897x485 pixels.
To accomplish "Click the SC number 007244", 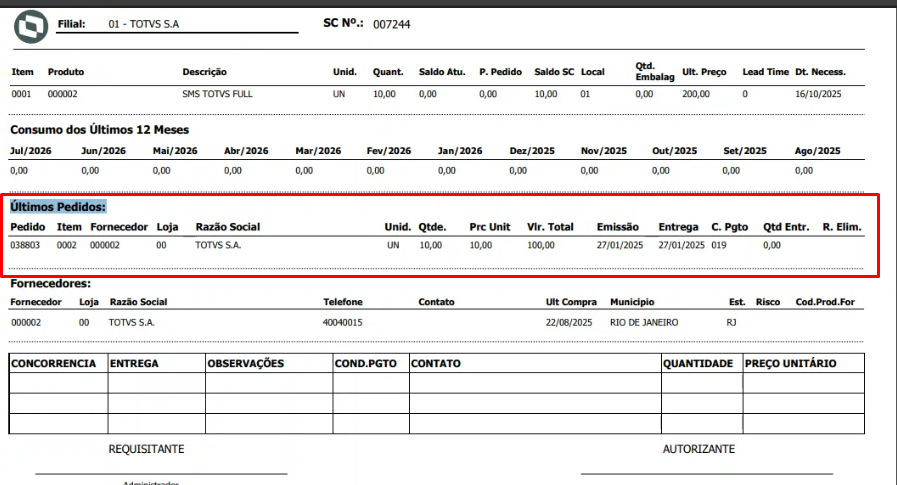I will coord(391,24).
